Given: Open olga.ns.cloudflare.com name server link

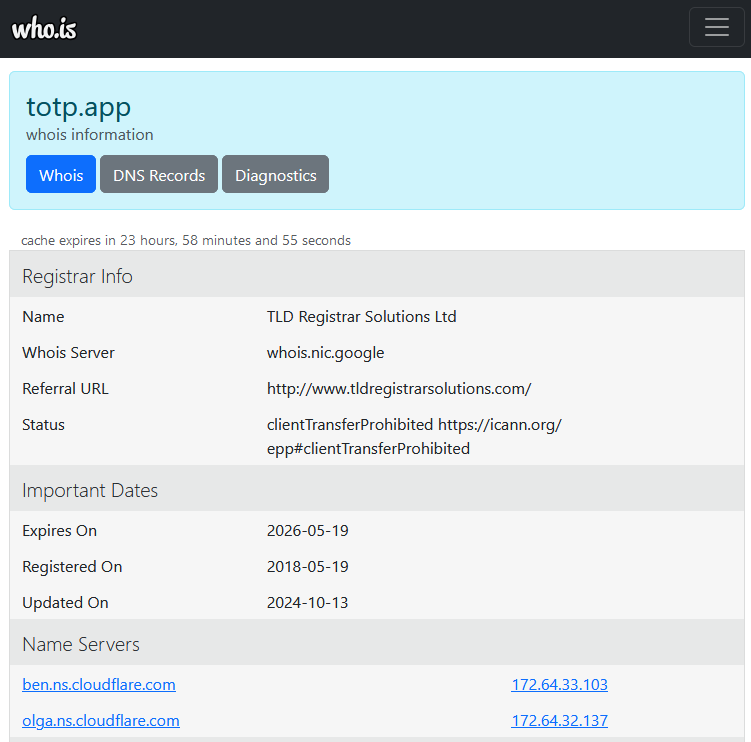Looking at the screenshot, I should pyautogui.click(x=101, y=721).
